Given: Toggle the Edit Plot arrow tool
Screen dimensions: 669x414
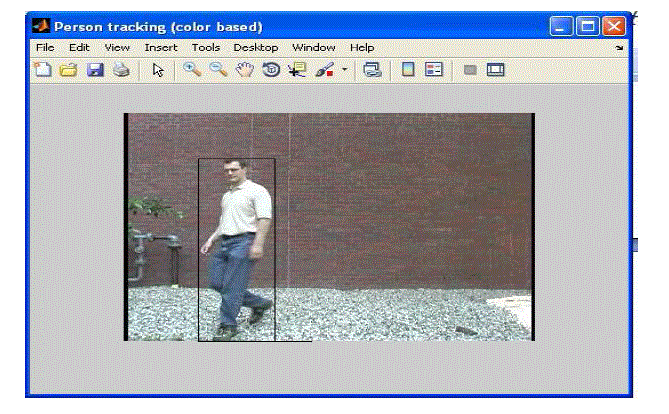Looking at the screenshot, I should coord(158,70).
